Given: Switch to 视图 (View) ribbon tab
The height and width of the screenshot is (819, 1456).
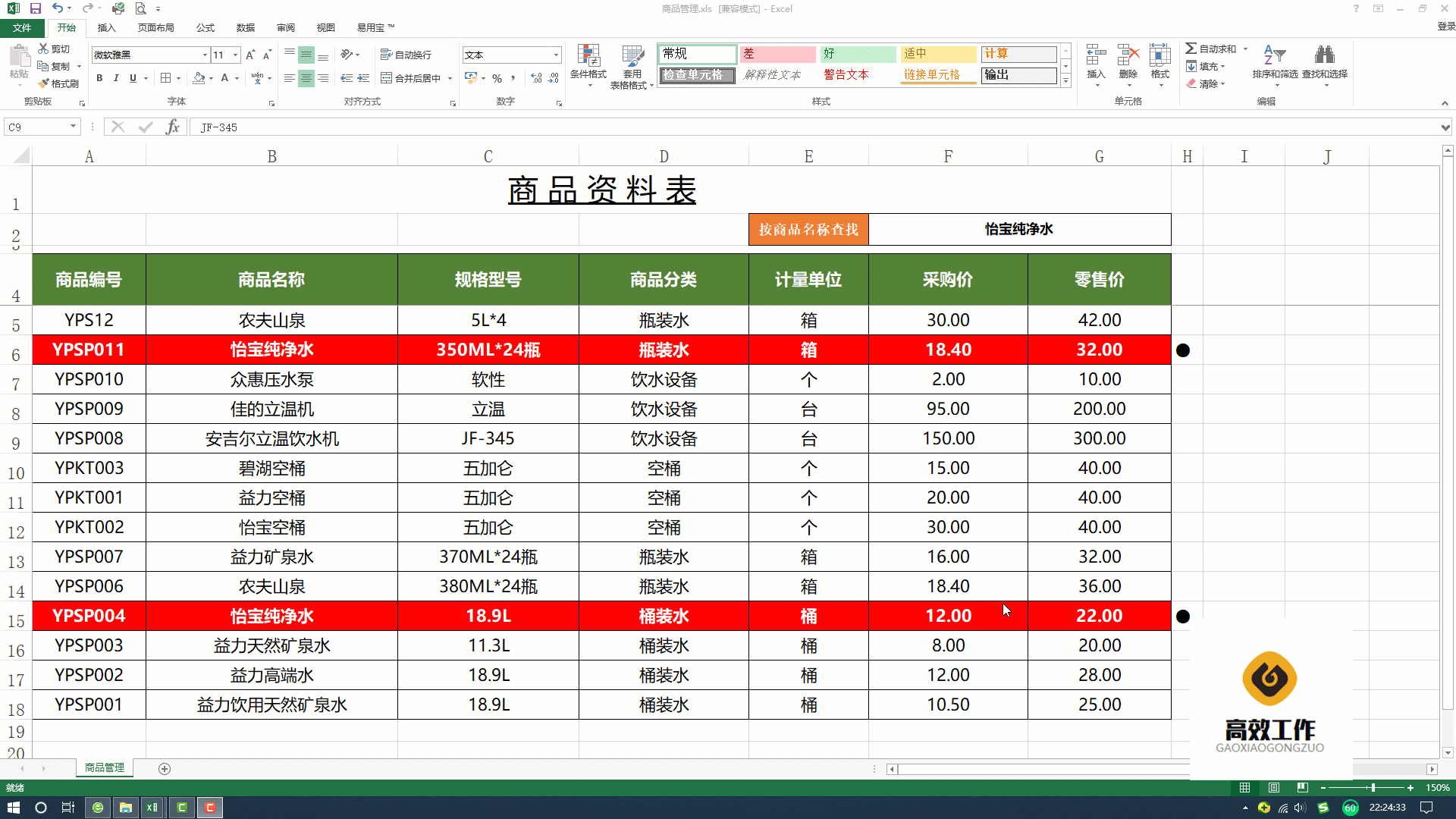Looking at the screenshot, I should coord(325,28).
